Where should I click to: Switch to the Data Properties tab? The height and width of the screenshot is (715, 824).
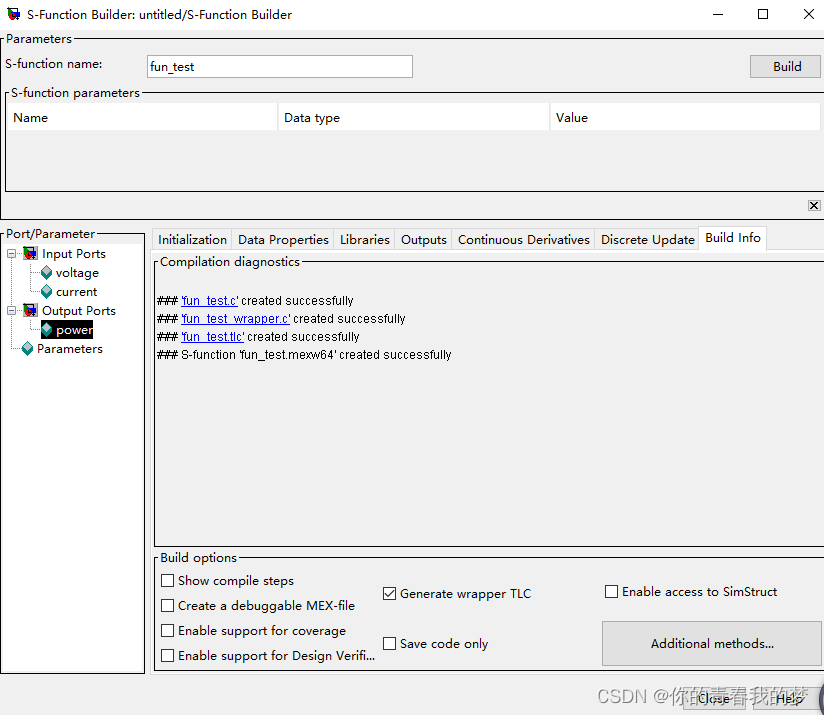[x=283, y=240]
